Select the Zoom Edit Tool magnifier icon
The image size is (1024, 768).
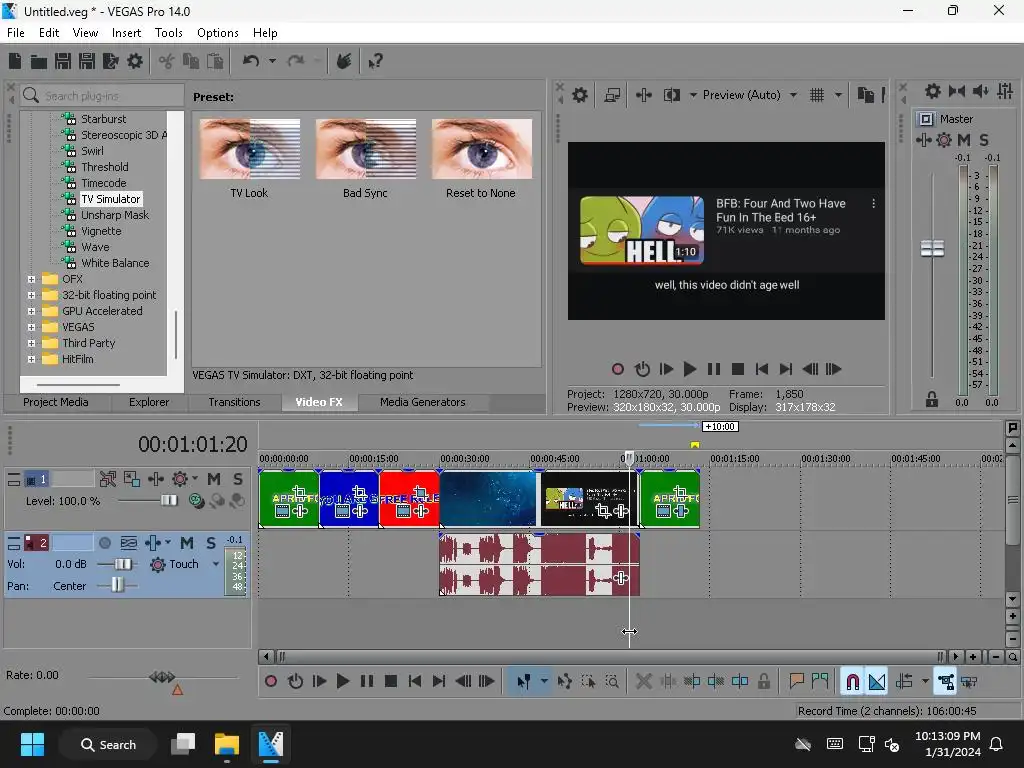click(612, 682)
